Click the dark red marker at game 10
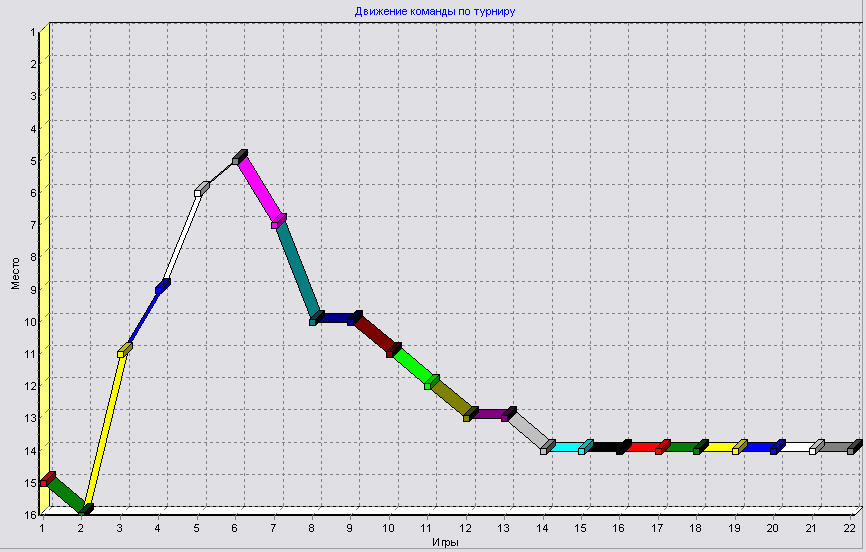This screenshot has width=866, height=552. [x=393, y=350]
